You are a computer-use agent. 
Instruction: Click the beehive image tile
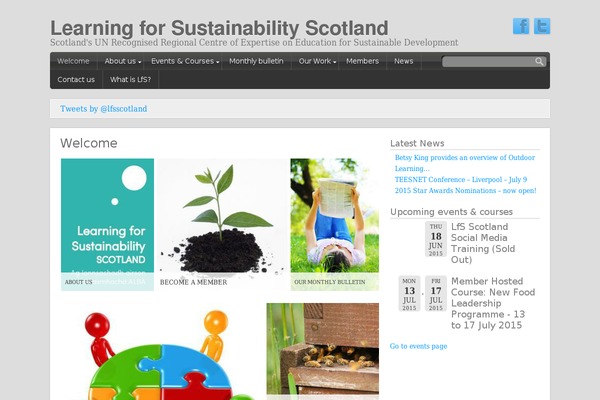point(323,351)
